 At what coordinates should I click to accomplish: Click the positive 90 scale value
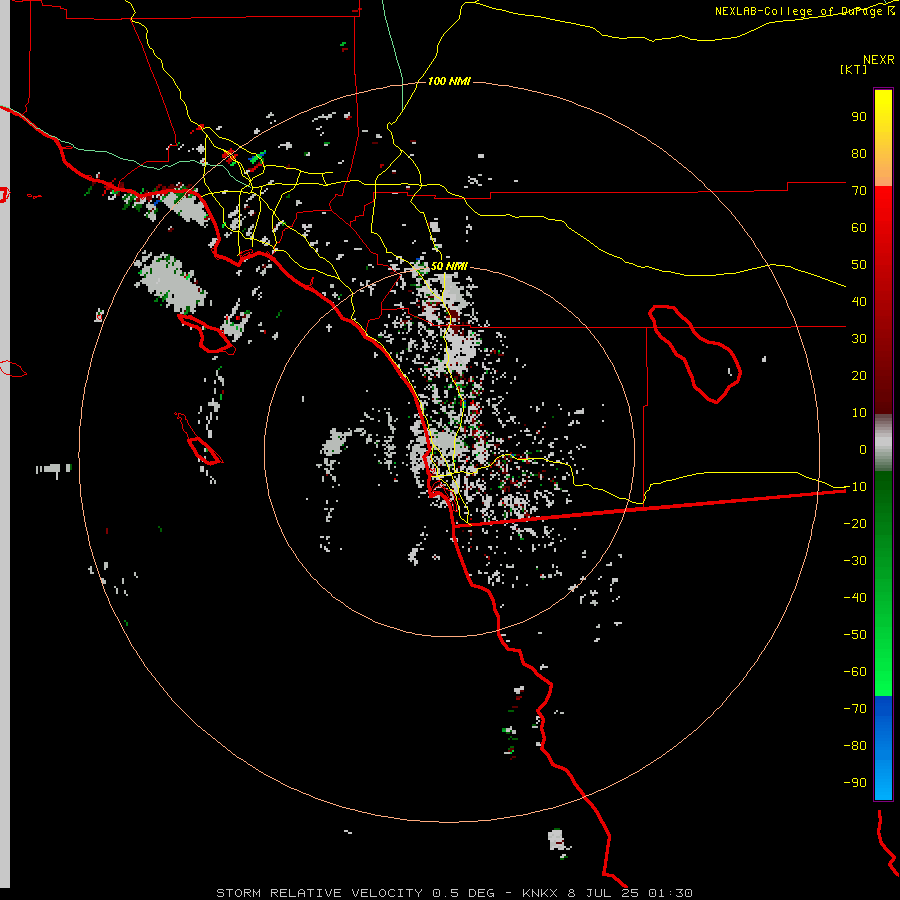coord(859,117)
